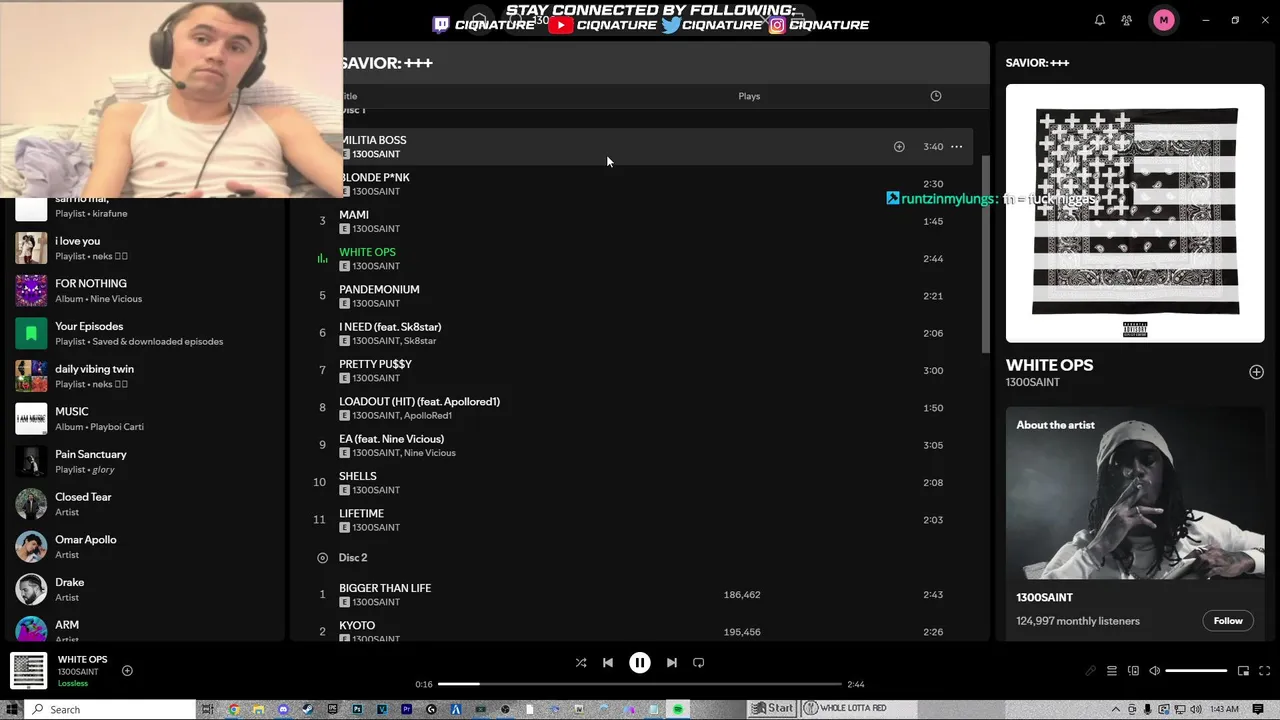Viewport: 1280px width, 720px height.
Task: Select the LIFETIME track
Action: 640,520
